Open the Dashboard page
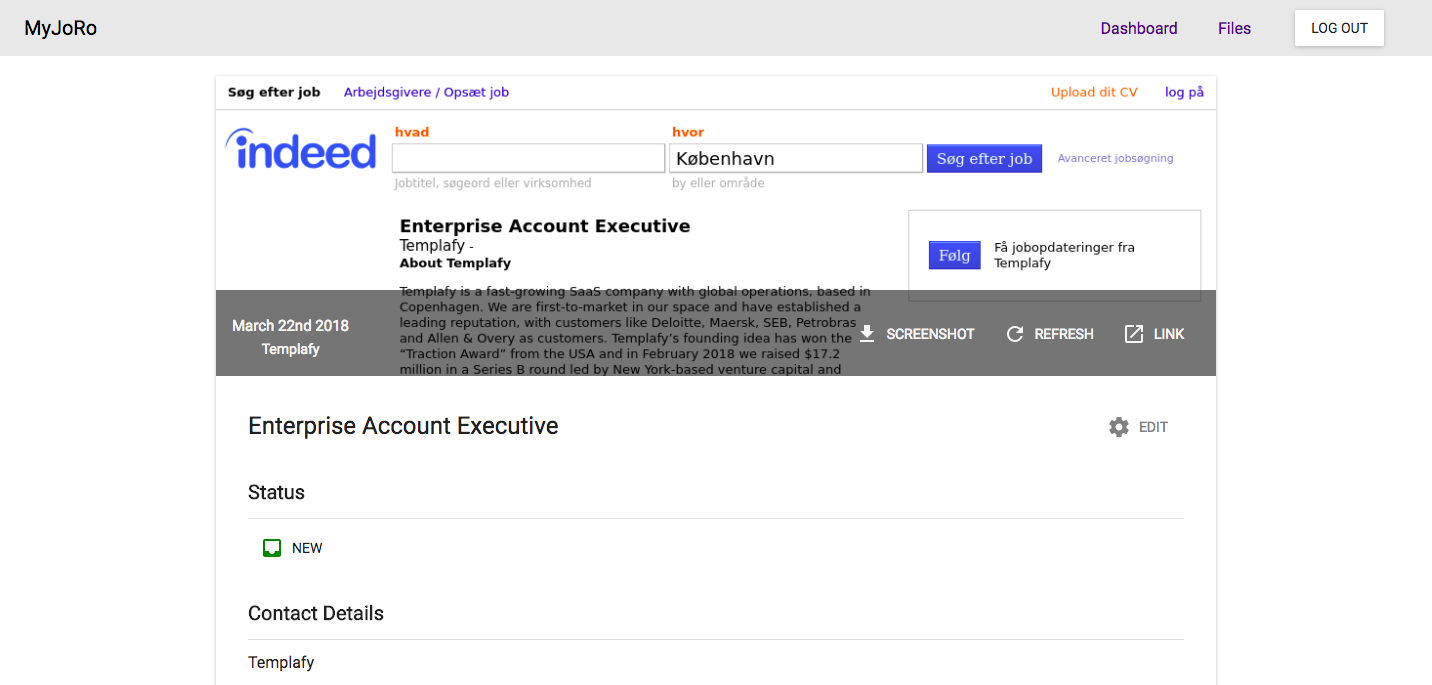The height and width of the screenshot is (685, 1432). [x=1139, y=28]
